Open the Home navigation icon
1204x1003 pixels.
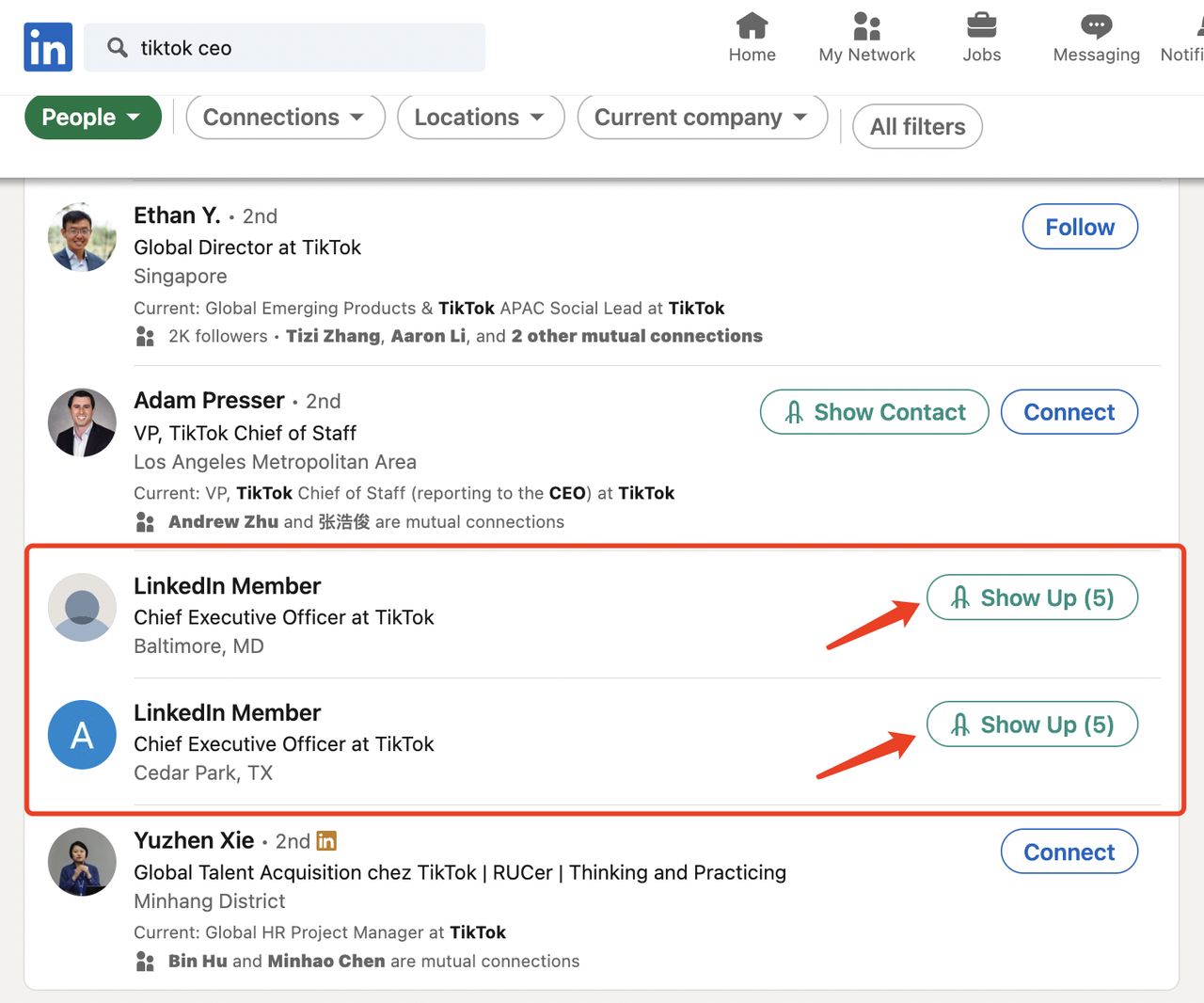pyautogui.click(x=752, y=26)
